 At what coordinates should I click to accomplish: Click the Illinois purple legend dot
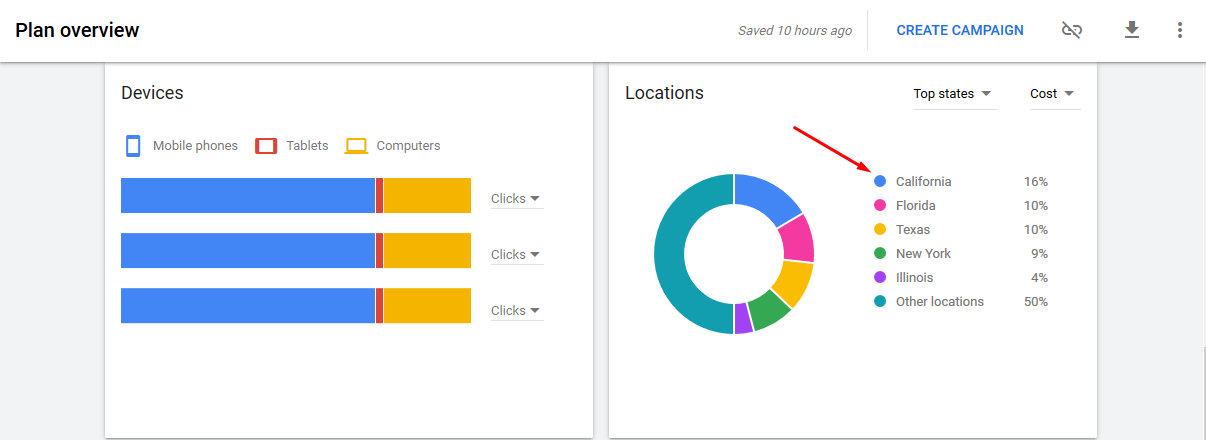[880, 278]
